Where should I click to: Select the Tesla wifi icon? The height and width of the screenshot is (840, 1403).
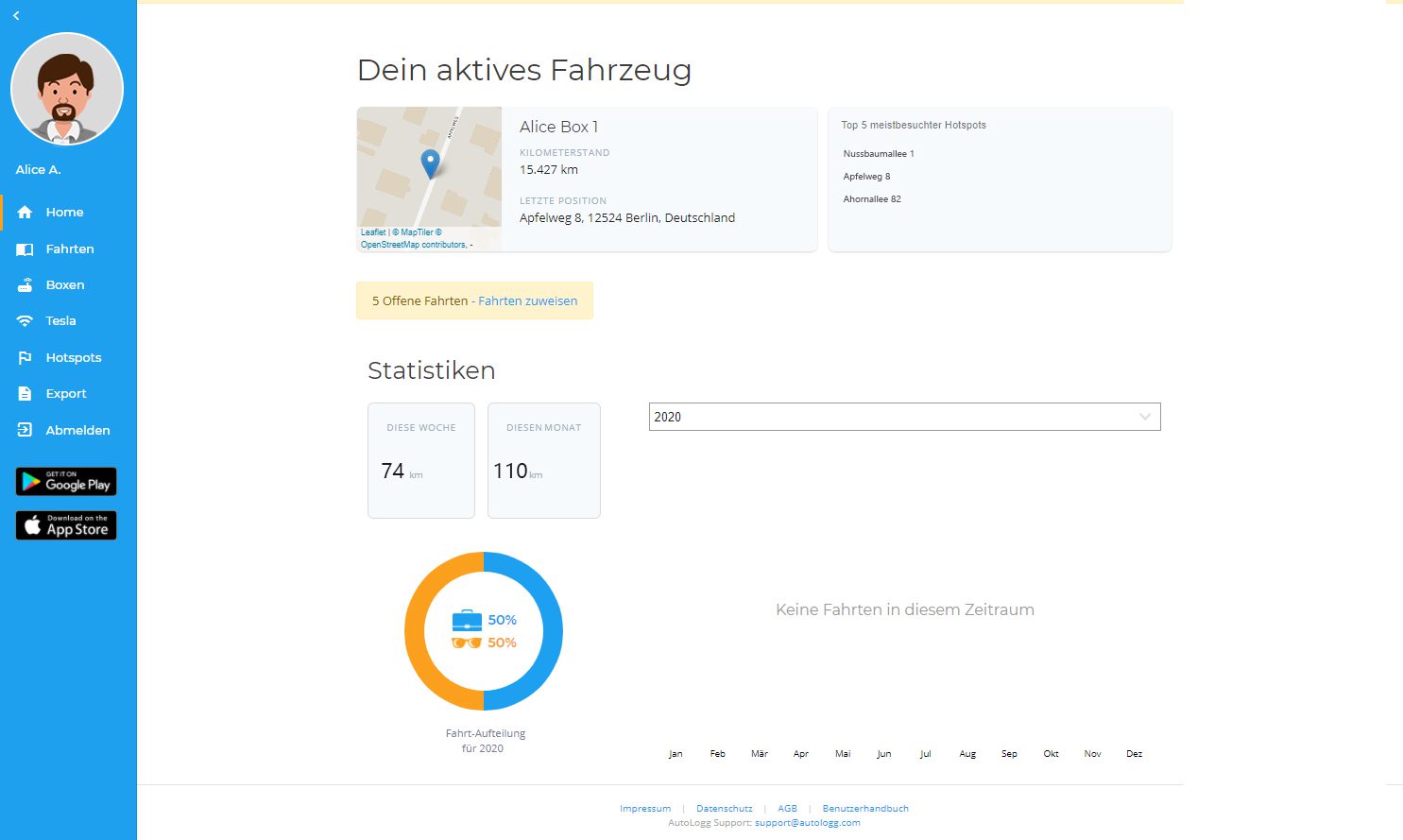click(25, 321)
